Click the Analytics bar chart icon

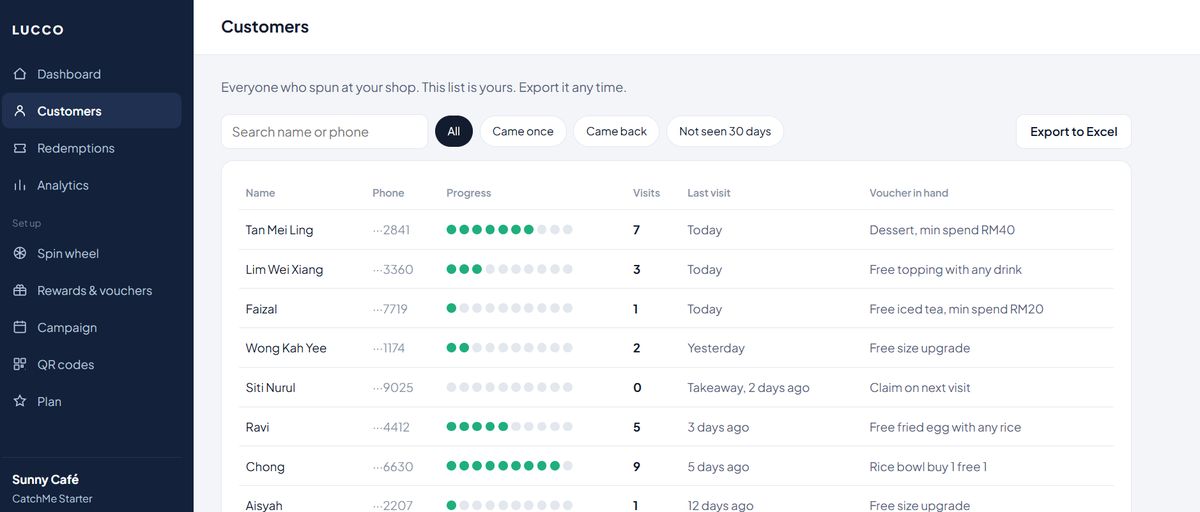[x=20, y=185]
